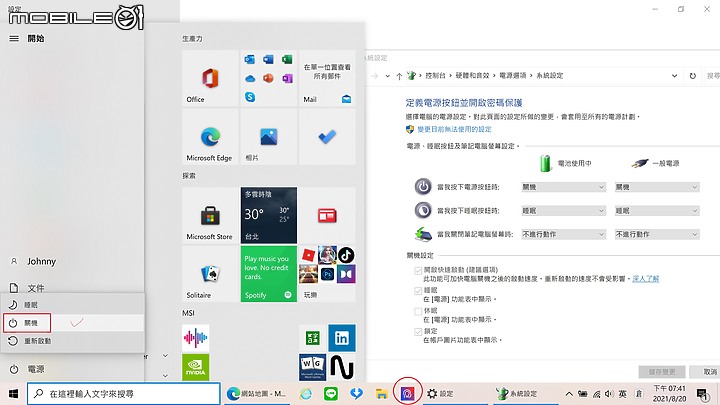Screen dimensions: 720x405
Task: Refresh the Control Panel page
Action: click(692, 76)
